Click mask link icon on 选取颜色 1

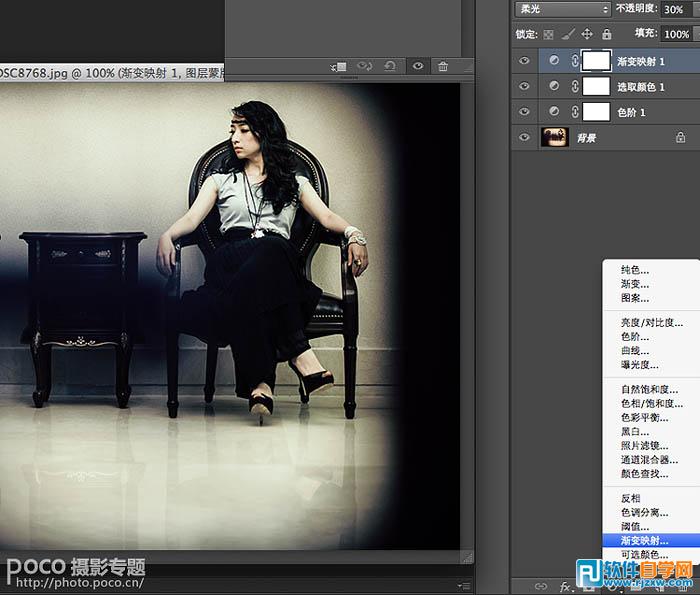coord(575,86)
